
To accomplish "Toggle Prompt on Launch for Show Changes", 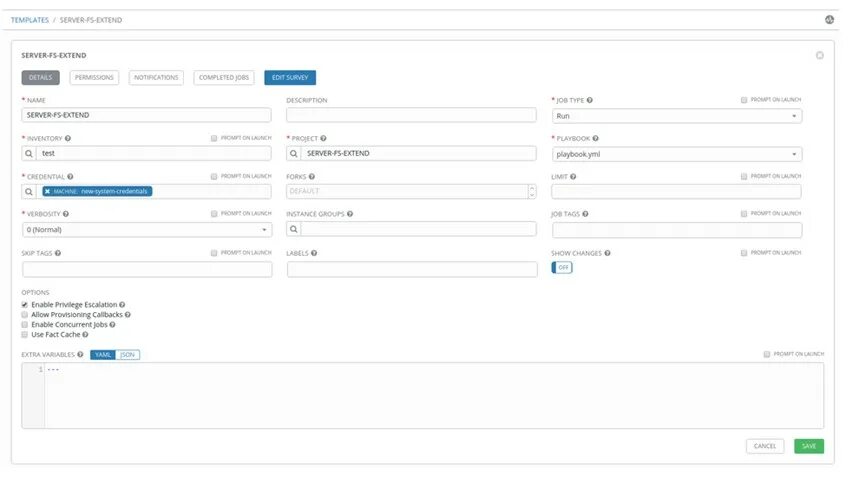I will click(744, 253).
